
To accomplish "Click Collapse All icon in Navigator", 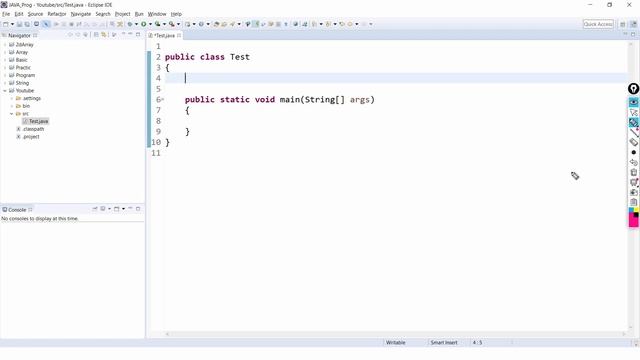I will tap(96, 35).
